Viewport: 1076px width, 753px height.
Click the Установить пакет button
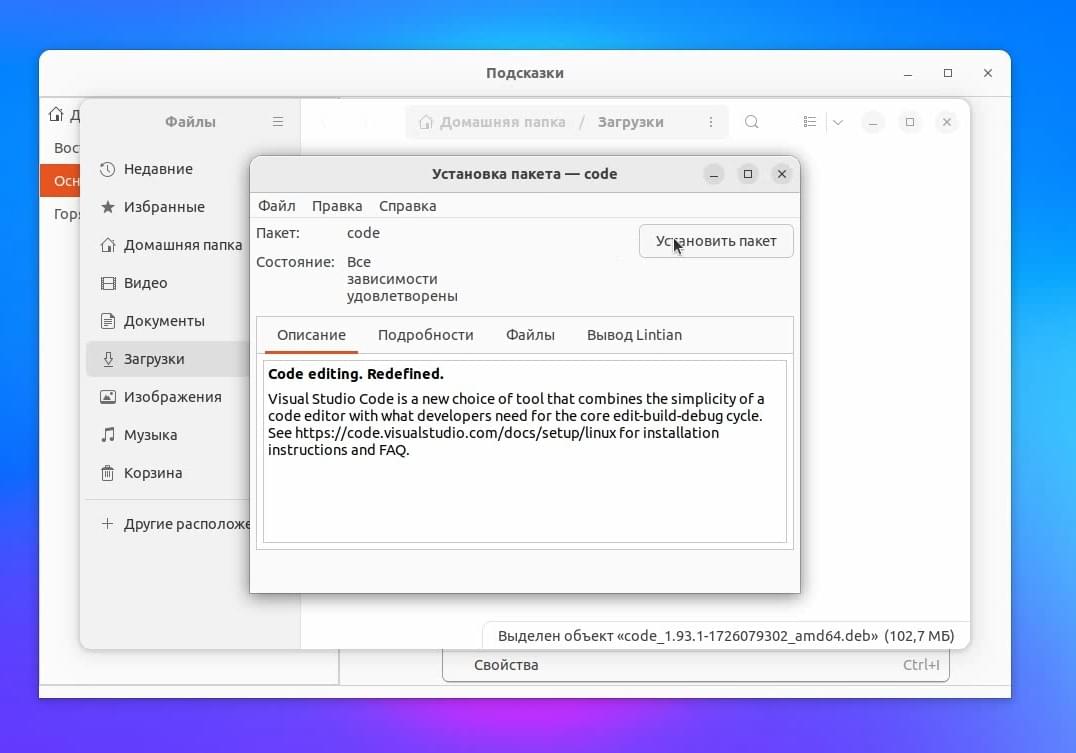click(x=716, y=241)
